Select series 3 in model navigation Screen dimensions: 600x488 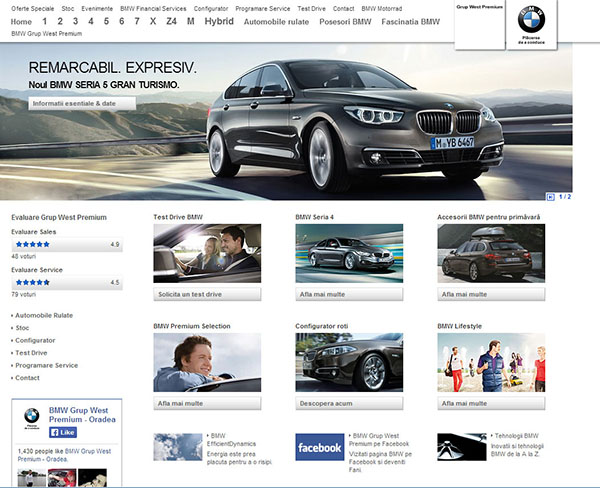click(x=75, y=21)
